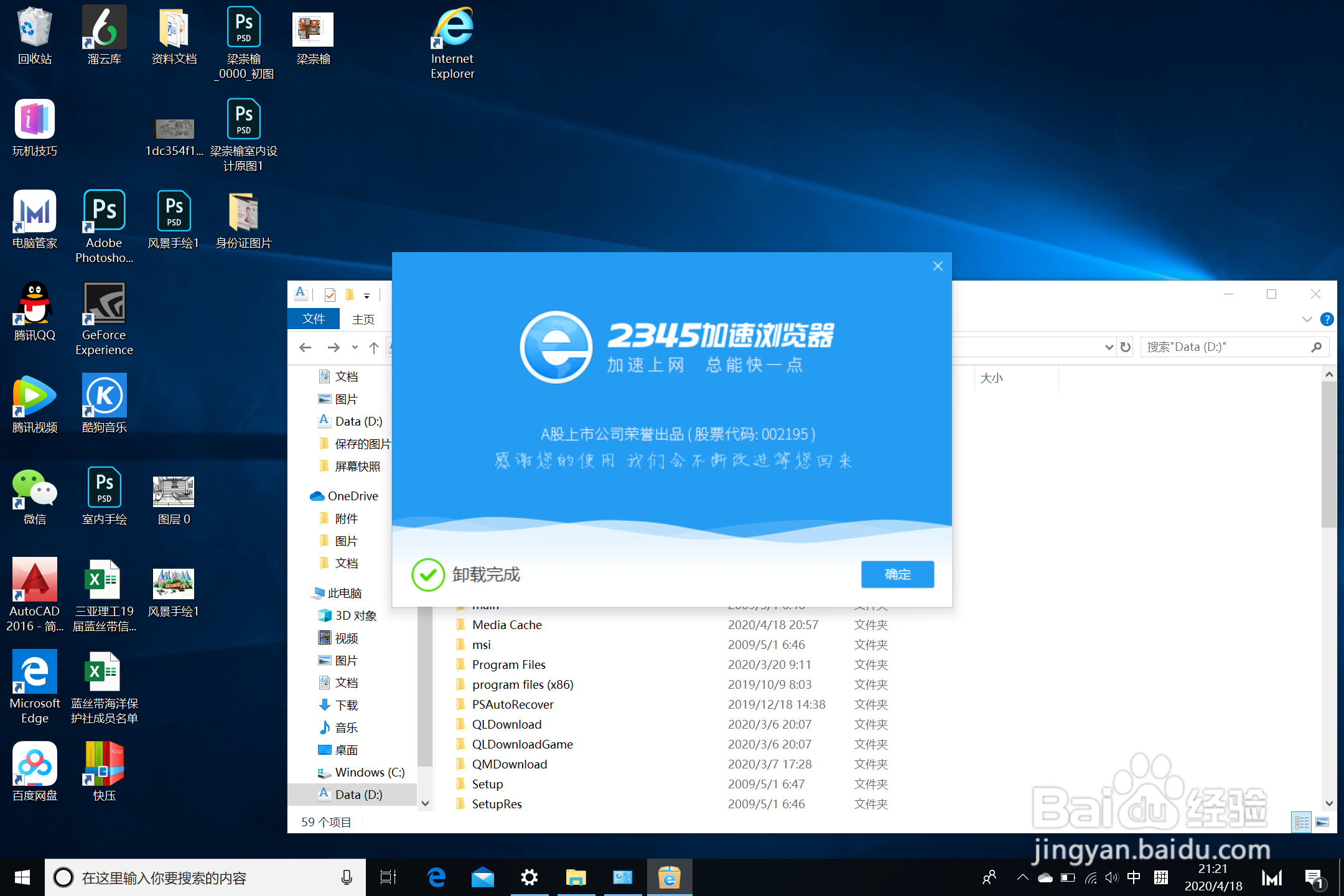Screen dimensions: 1344x896
Task: Launch 酷狗音乐 desktop shortcut
Action: click(x=105, y=404)
